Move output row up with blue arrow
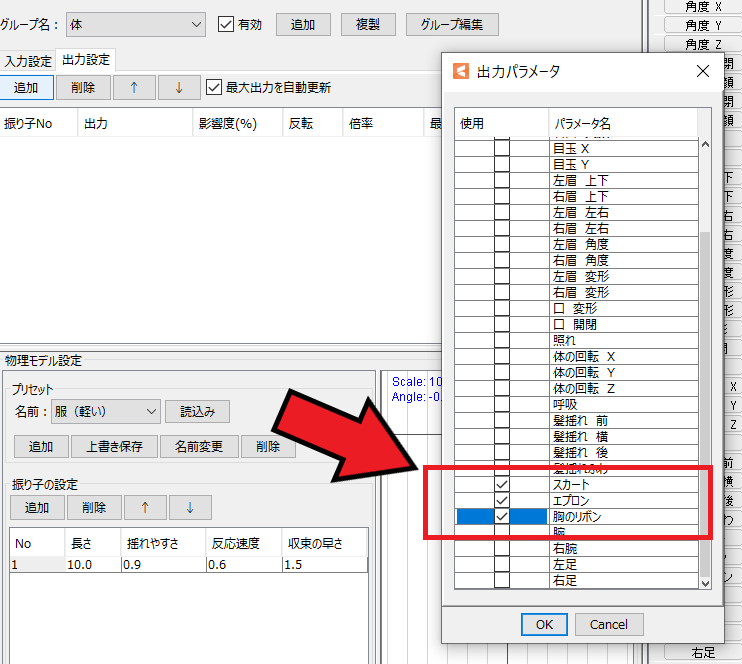The image size is (742, 664). pos(134,87)
